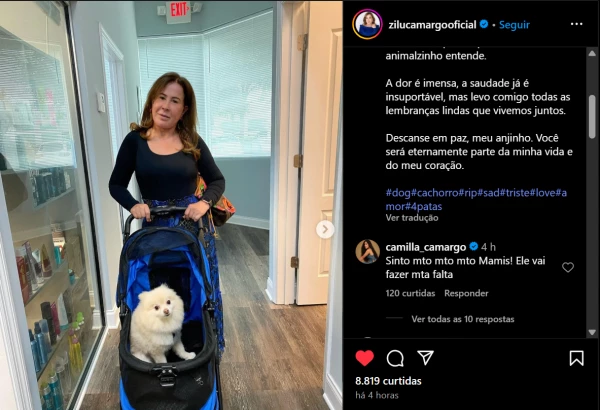Like camilla_camargo's comment with the heart
The width and height of the screenshot is (600, 410).
click(x=568, y=267)
